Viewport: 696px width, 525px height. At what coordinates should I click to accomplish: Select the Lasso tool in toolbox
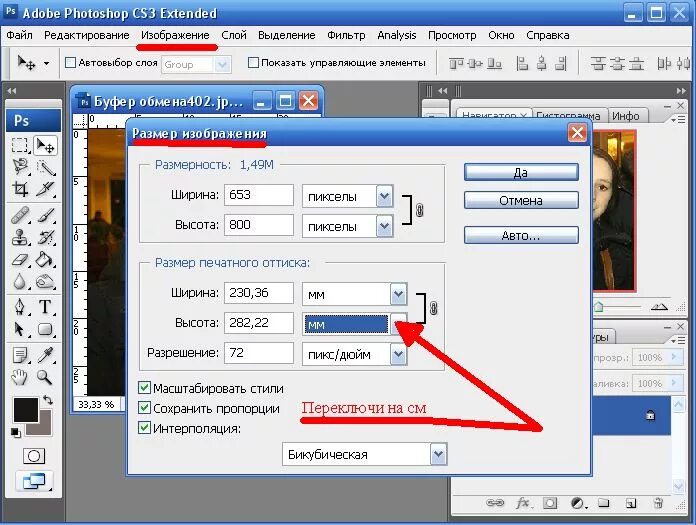pos(19,166)
